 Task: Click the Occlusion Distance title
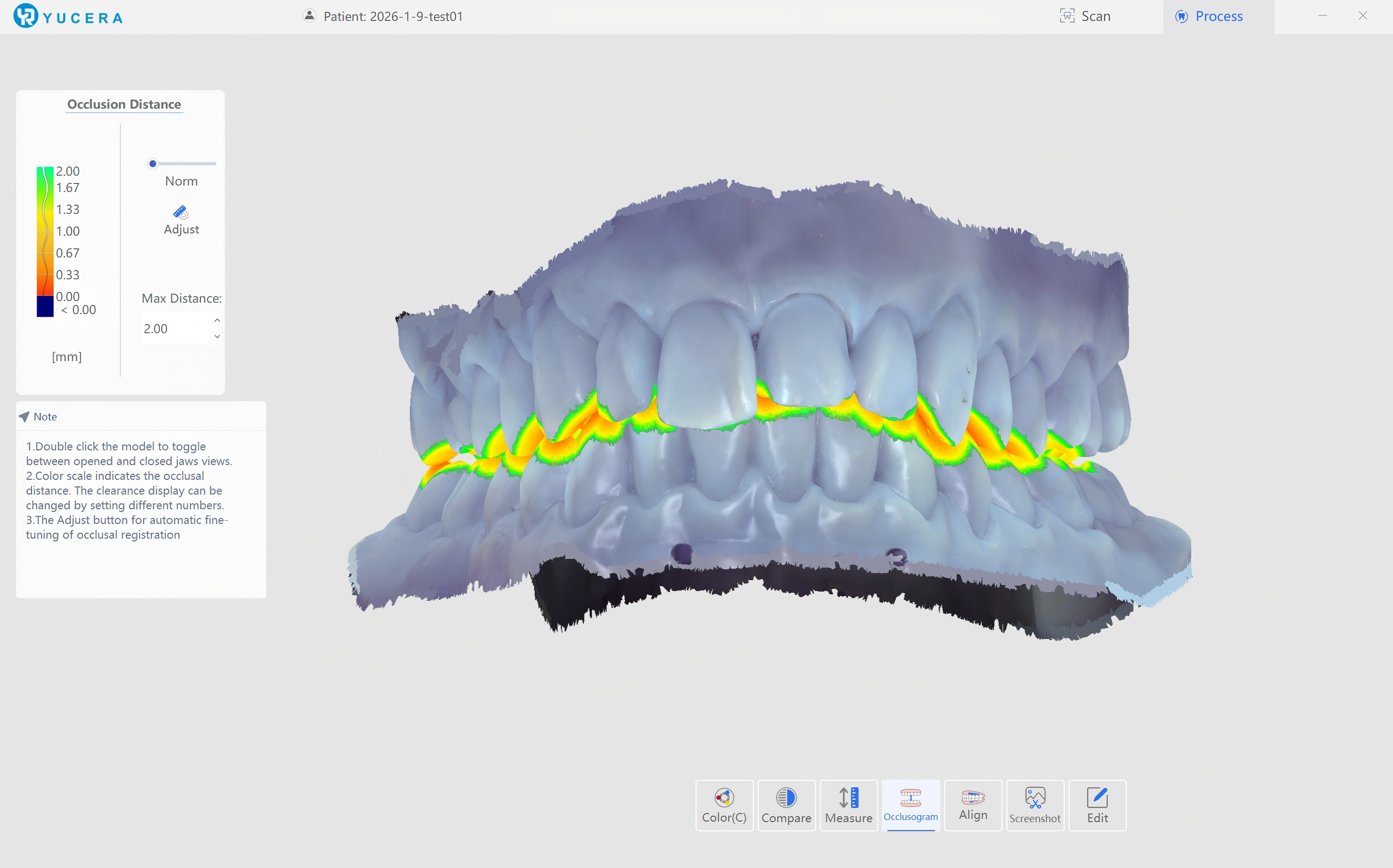coord(124,105)
